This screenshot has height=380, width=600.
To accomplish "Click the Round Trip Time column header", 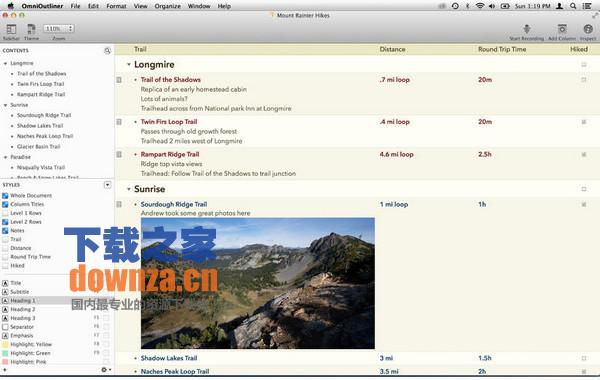I will pyautogui.click(x=502, y=49).
